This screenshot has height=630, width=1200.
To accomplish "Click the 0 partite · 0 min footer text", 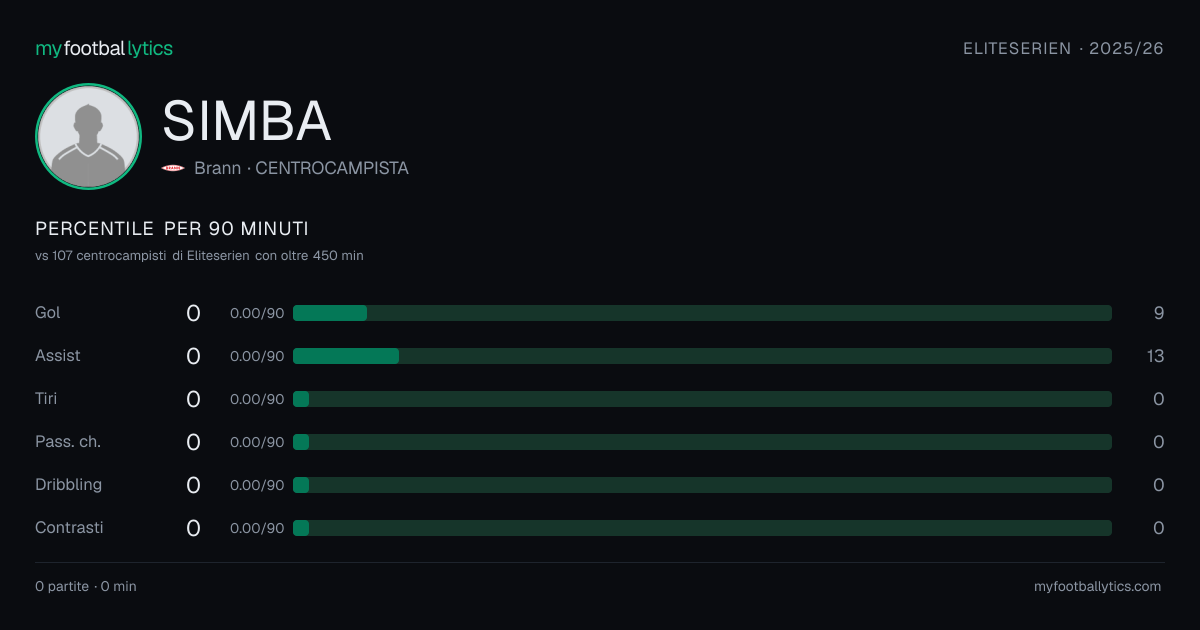I will point(86,587).
